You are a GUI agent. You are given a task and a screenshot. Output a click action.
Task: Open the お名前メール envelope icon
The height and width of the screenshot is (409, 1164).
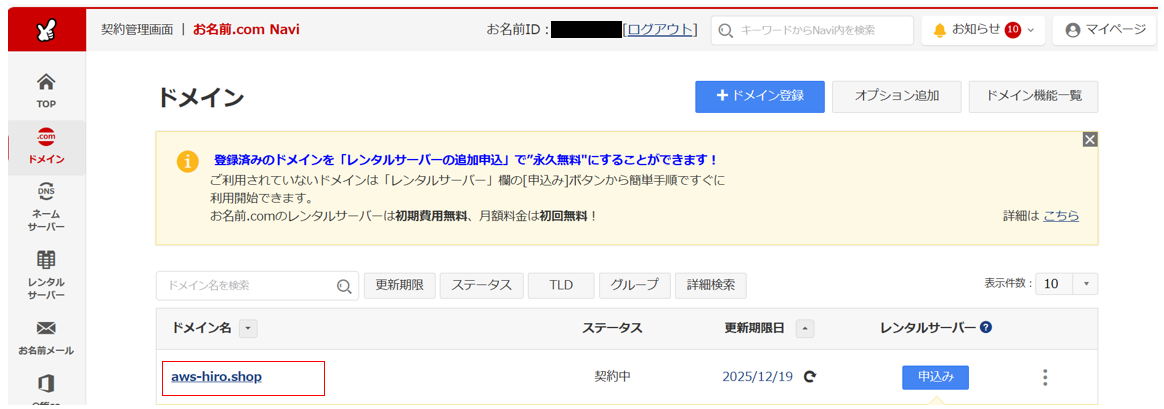tap(46, 327)
